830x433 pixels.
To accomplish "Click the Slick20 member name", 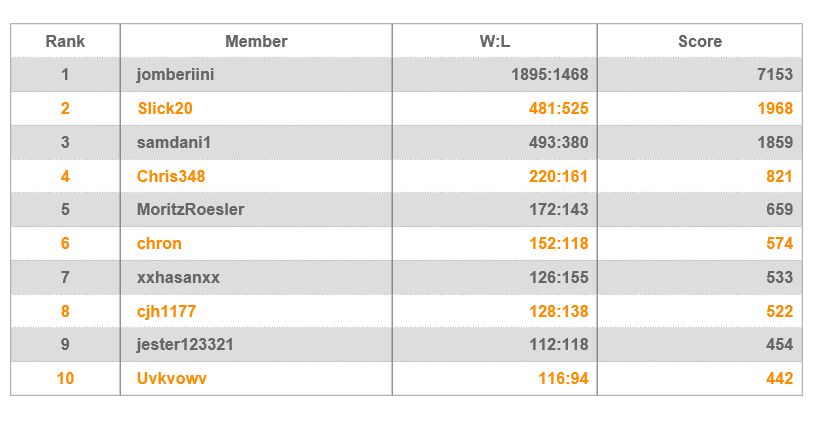I will click(165, 109).
